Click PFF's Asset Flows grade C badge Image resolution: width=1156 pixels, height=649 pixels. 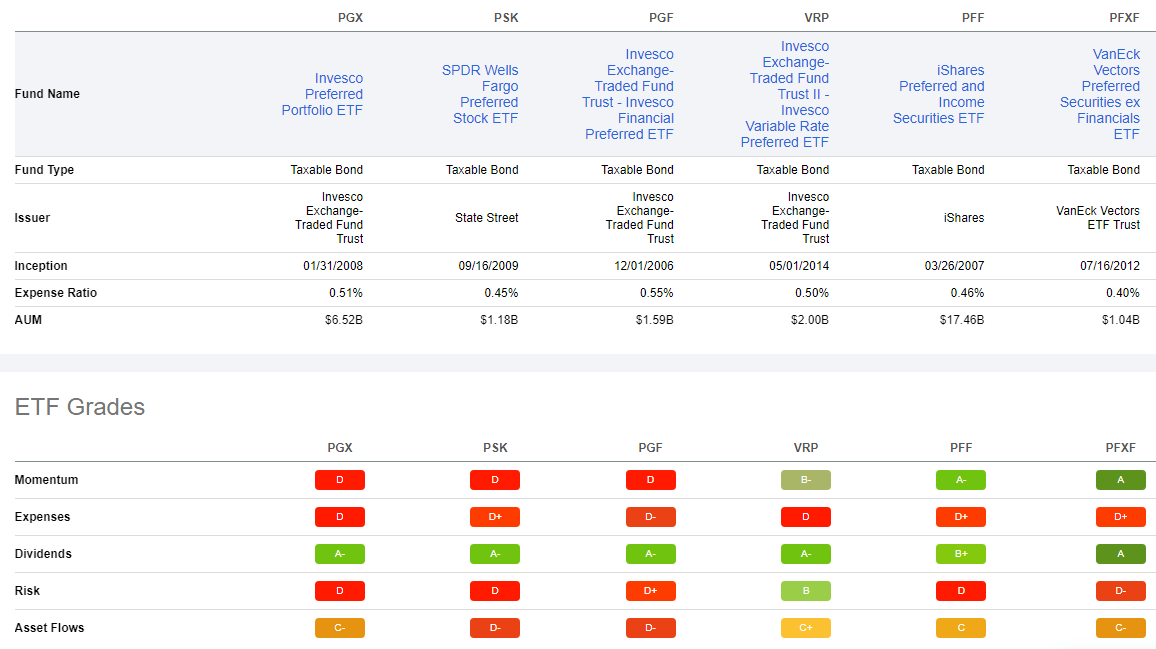tap(961, 628)
